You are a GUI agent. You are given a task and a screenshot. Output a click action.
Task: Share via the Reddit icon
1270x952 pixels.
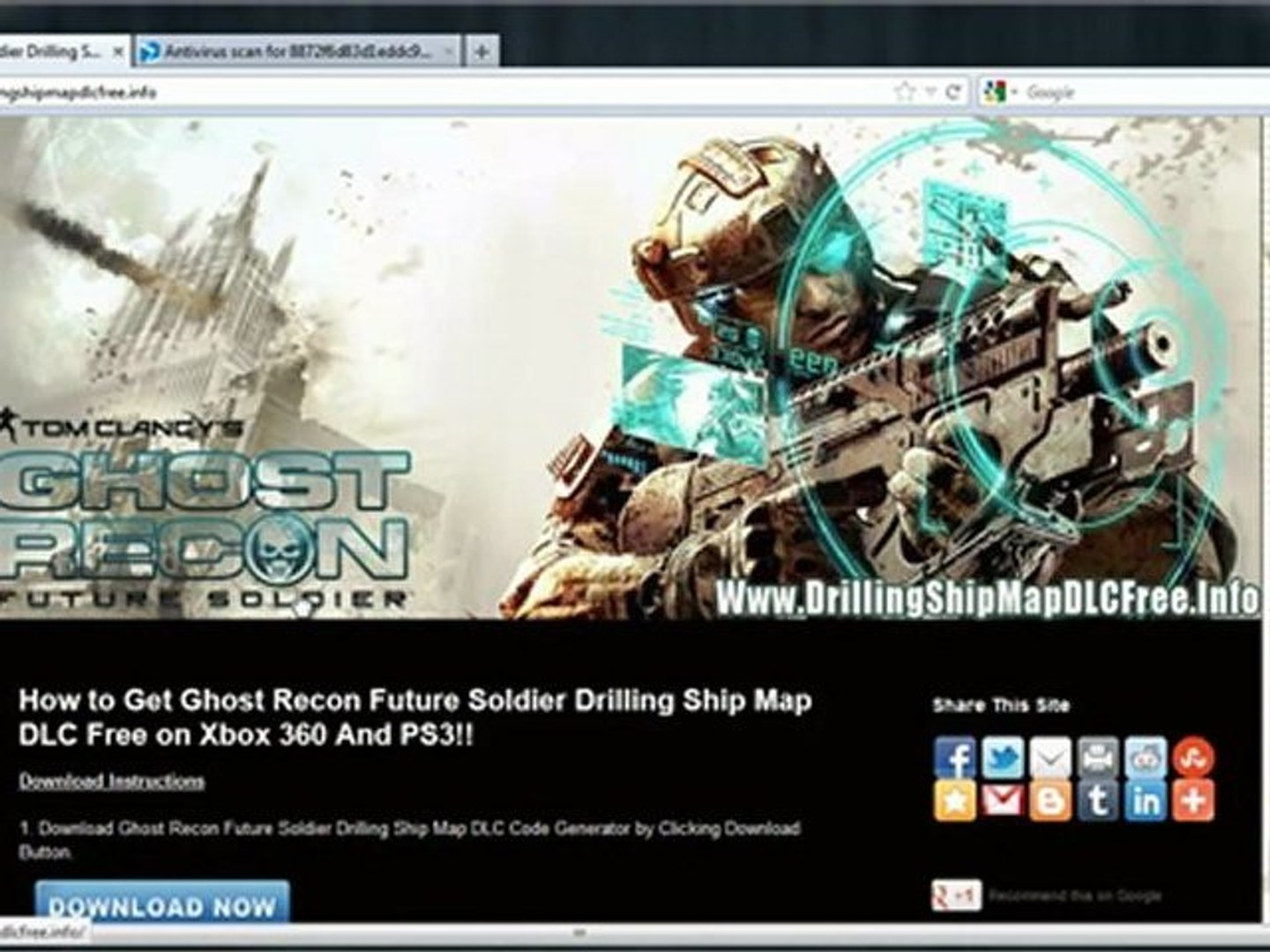pos(1146,757)
